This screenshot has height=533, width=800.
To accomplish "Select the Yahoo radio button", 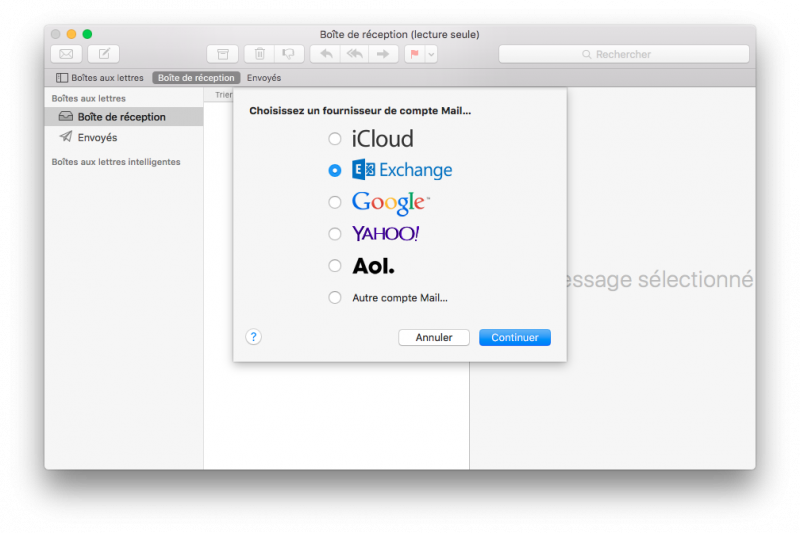I will (x=335, y=234).
